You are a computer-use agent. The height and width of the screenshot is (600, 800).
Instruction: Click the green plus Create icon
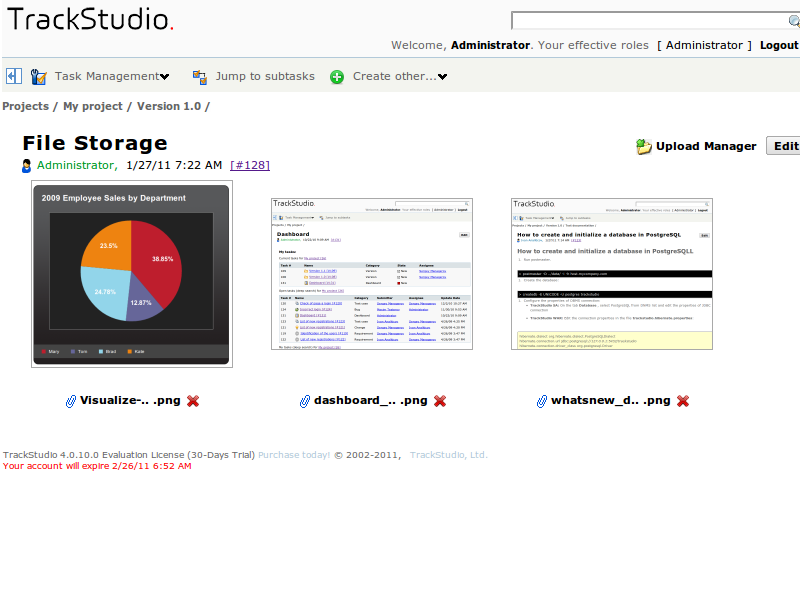(x=337, y=77)
